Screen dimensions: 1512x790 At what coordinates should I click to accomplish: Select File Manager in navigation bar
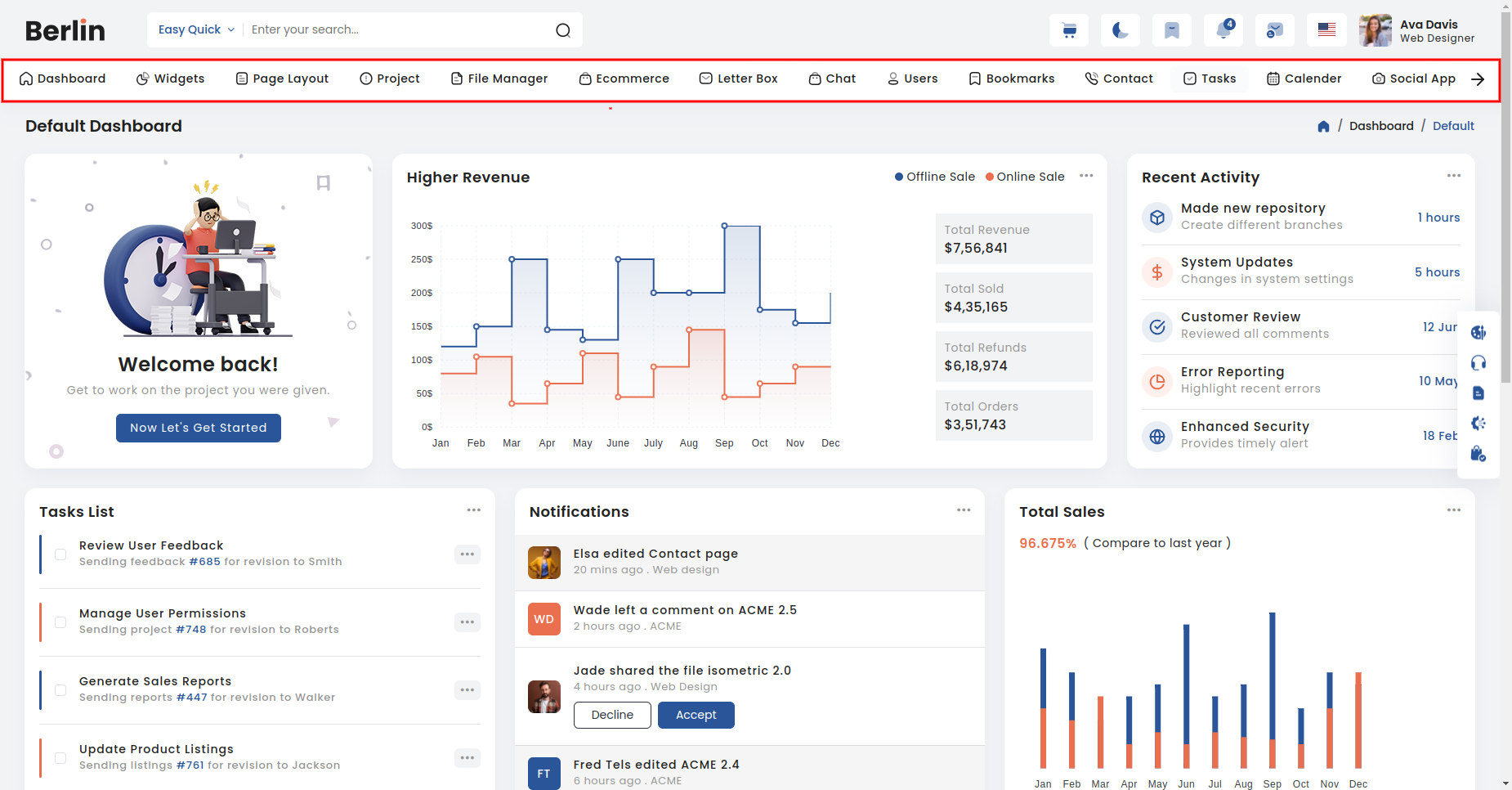[x=499, y=79]
